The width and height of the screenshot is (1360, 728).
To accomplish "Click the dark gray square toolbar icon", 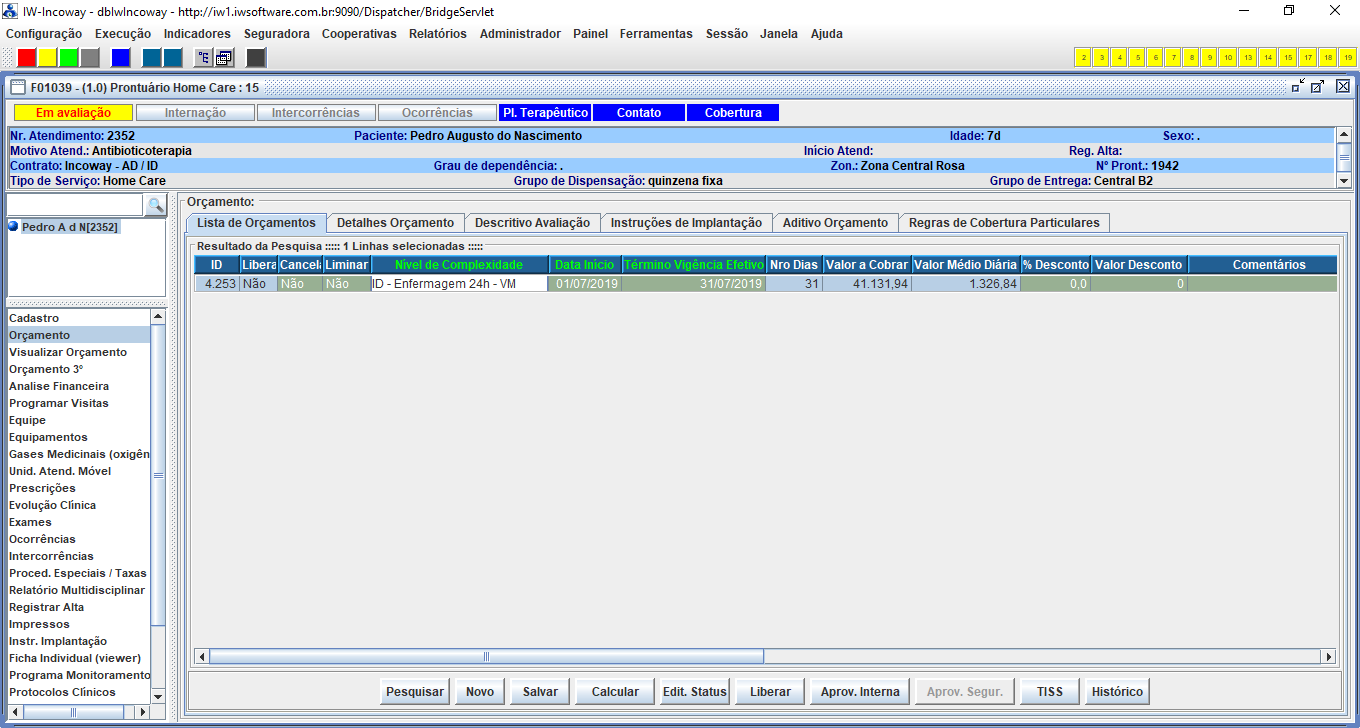I will pyautogui.click(x=256, y=58).
